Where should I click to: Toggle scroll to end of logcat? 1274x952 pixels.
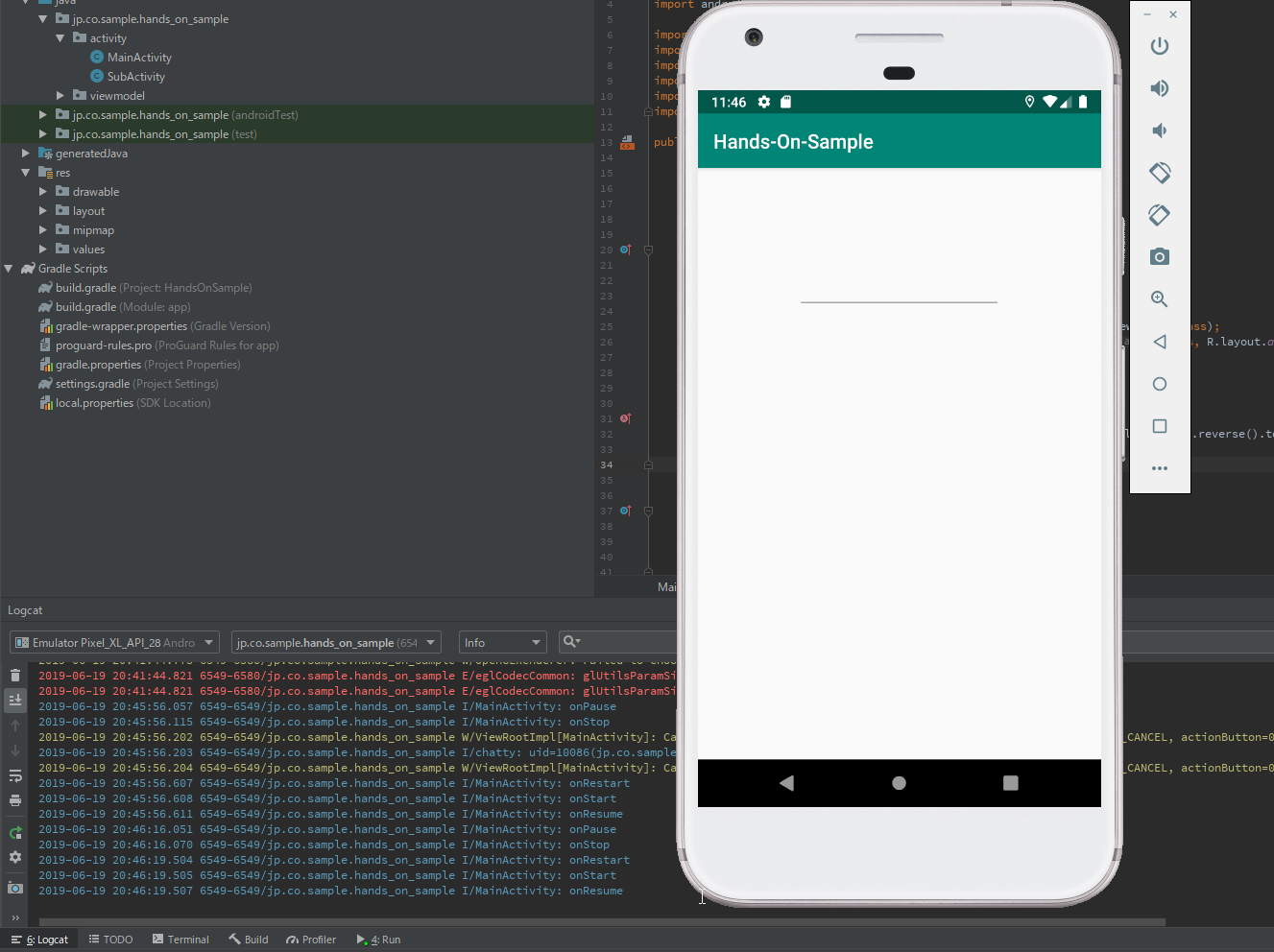(15, 700)
